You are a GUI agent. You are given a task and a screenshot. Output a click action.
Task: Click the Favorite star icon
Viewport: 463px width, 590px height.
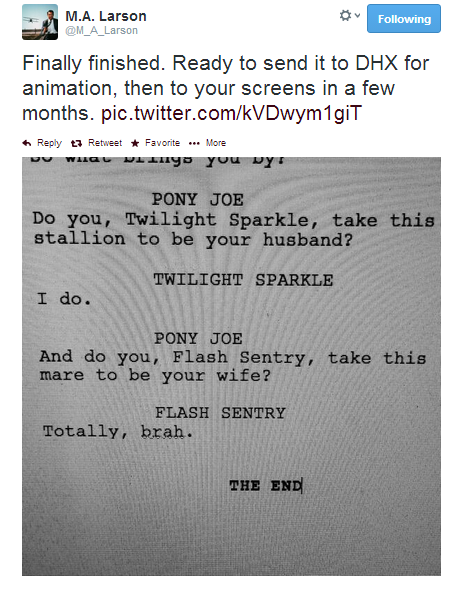[135, 143]
